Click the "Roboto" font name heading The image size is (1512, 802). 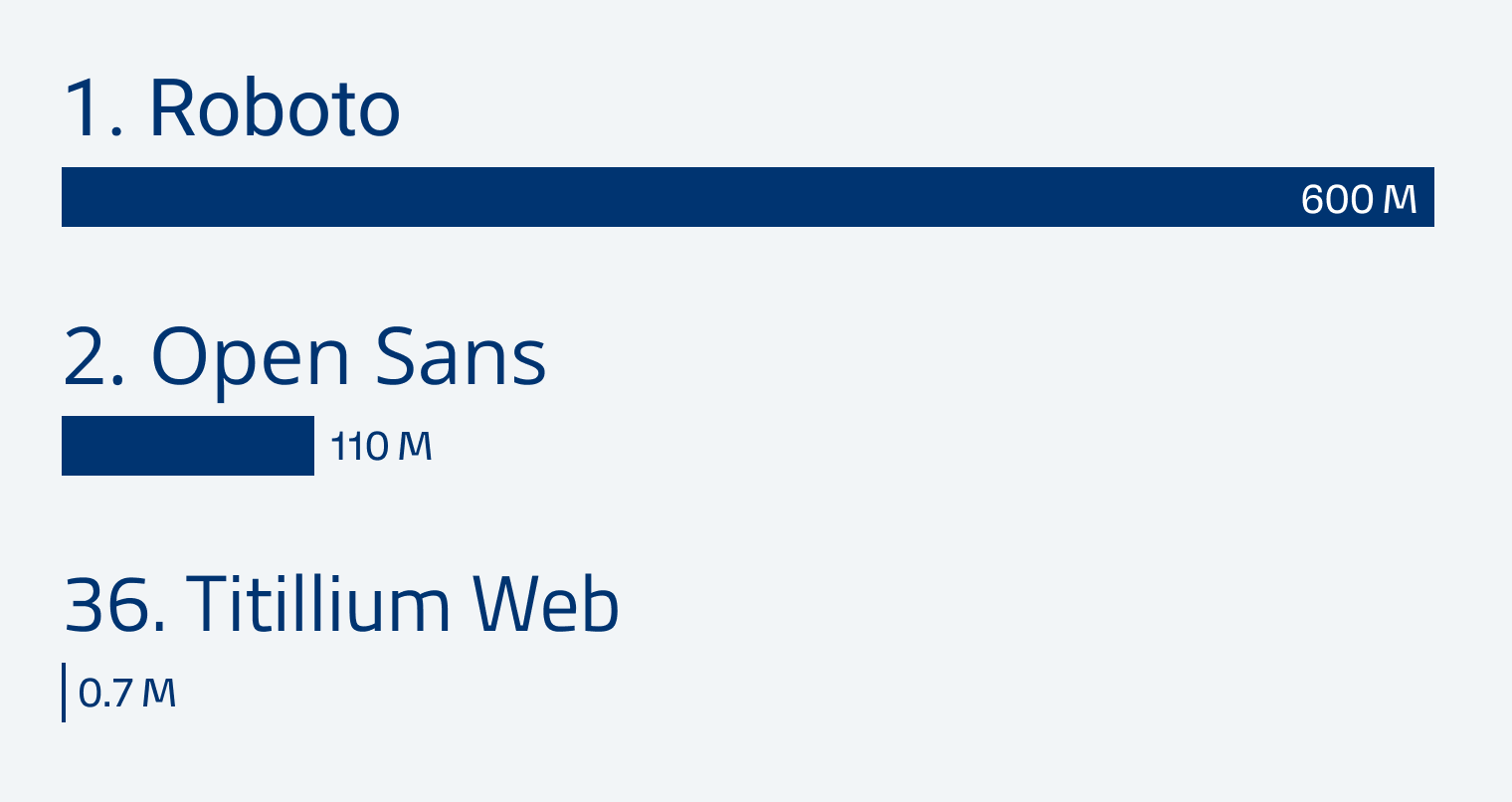(275, 108)
